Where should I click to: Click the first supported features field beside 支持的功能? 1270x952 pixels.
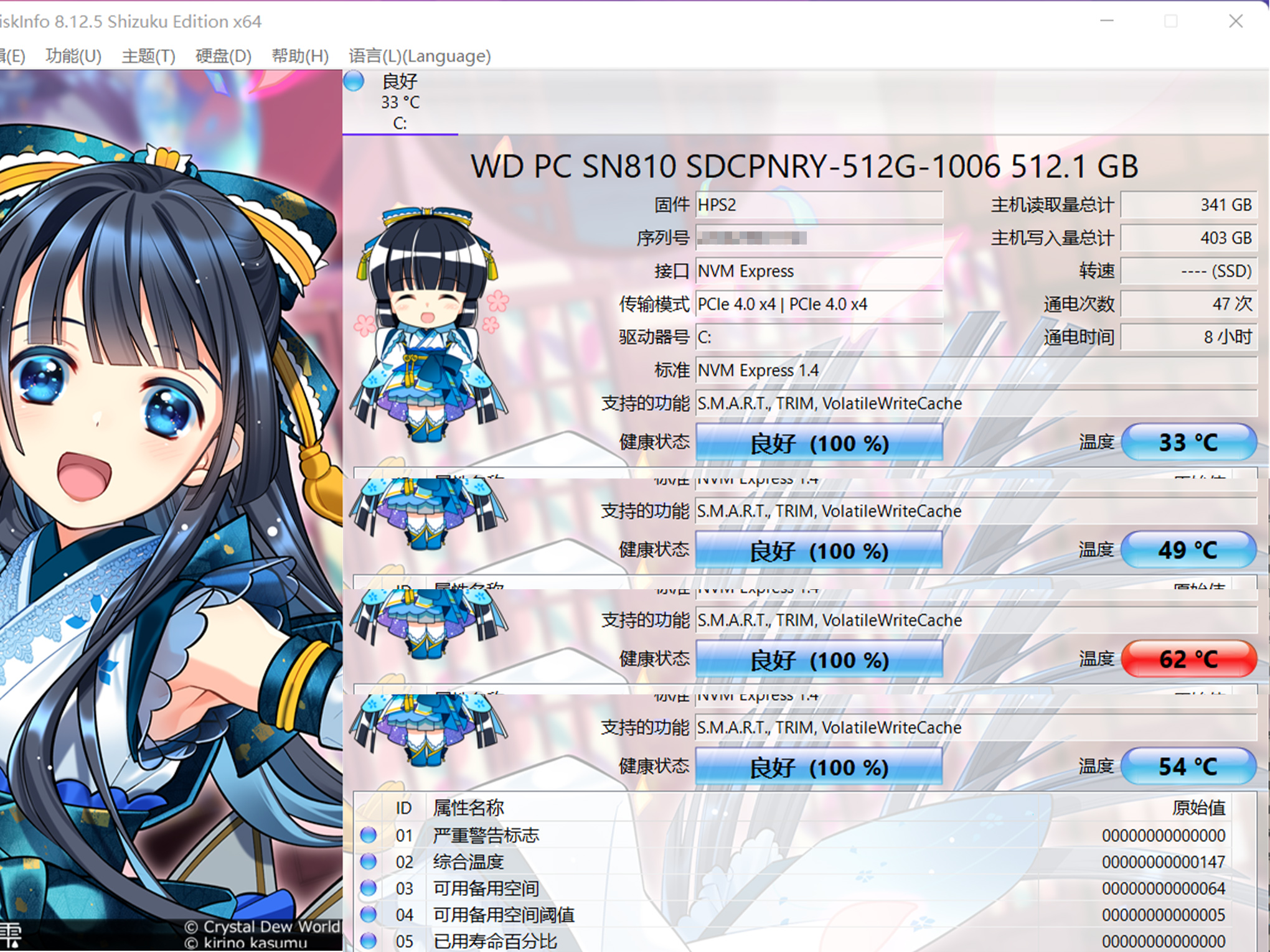[x=976, y=403]
